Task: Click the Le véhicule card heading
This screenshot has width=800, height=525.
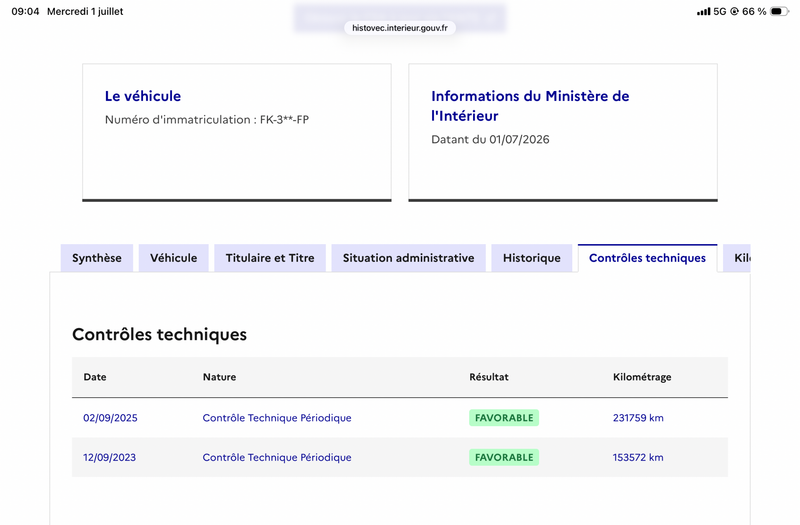Action: coord(143,96)
